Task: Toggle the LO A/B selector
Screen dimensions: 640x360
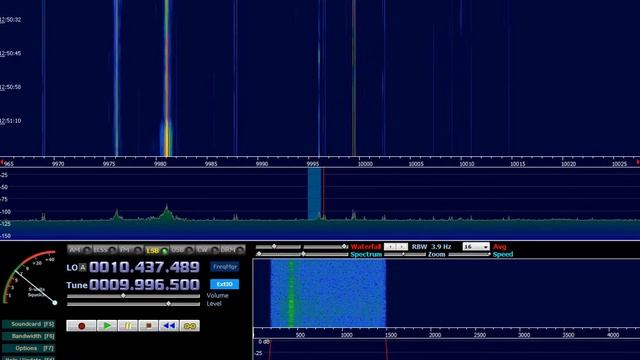Action: 83,268
